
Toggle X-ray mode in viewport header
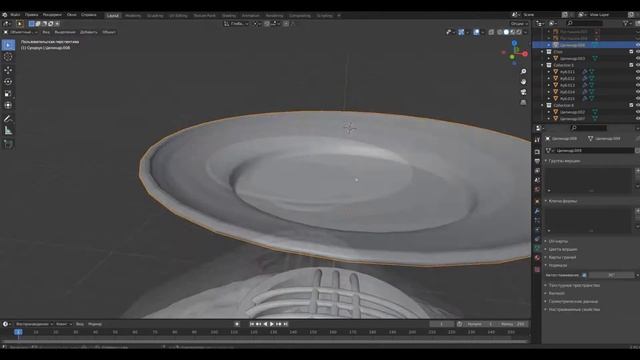pos(491,32)
